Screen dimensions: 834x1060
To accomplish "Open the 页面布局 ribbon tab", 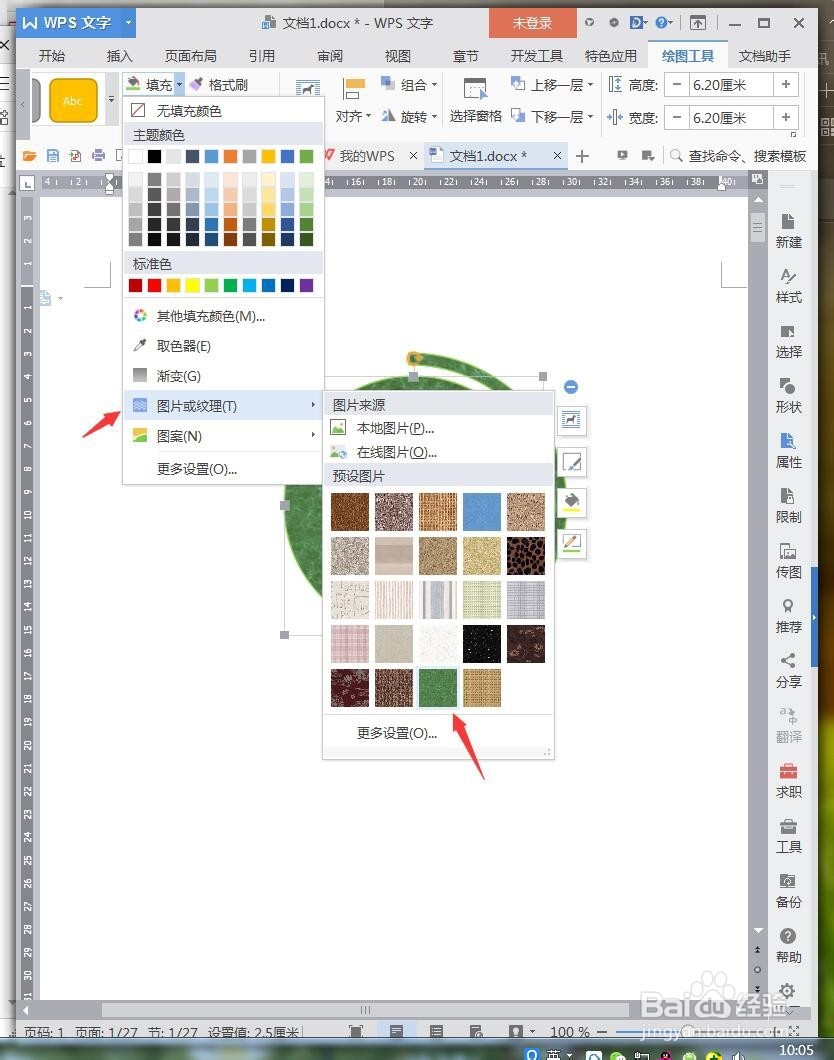I will [x=191, y=55].
